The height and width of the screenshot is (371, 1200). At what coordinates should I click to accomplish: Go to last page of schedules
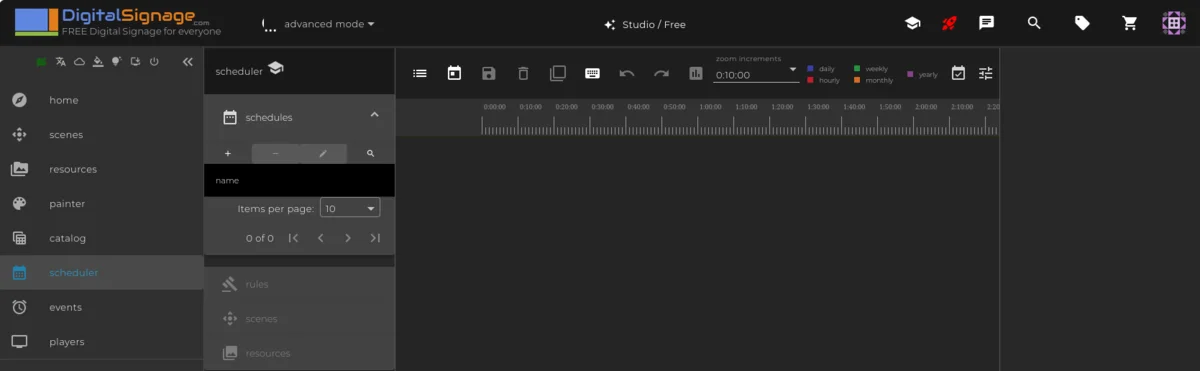click(375, 238)
